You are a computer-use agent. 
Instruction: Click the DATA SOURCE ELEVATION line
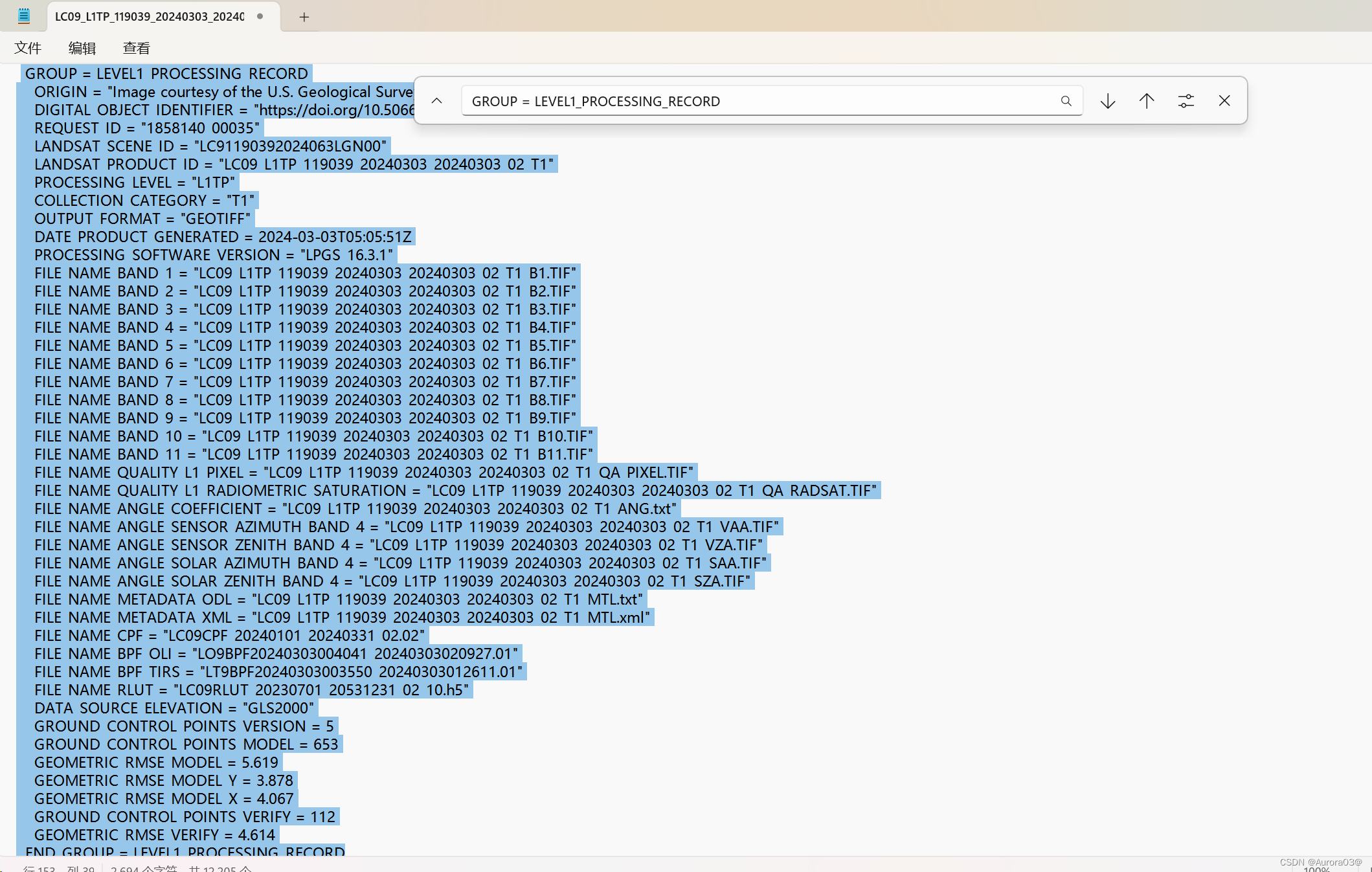[x=174, y=708]
